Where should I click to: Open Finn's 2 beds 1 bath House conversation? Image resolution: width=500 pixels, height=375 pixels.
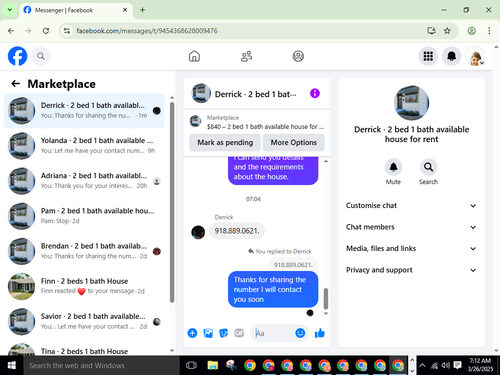pos(84,286)
